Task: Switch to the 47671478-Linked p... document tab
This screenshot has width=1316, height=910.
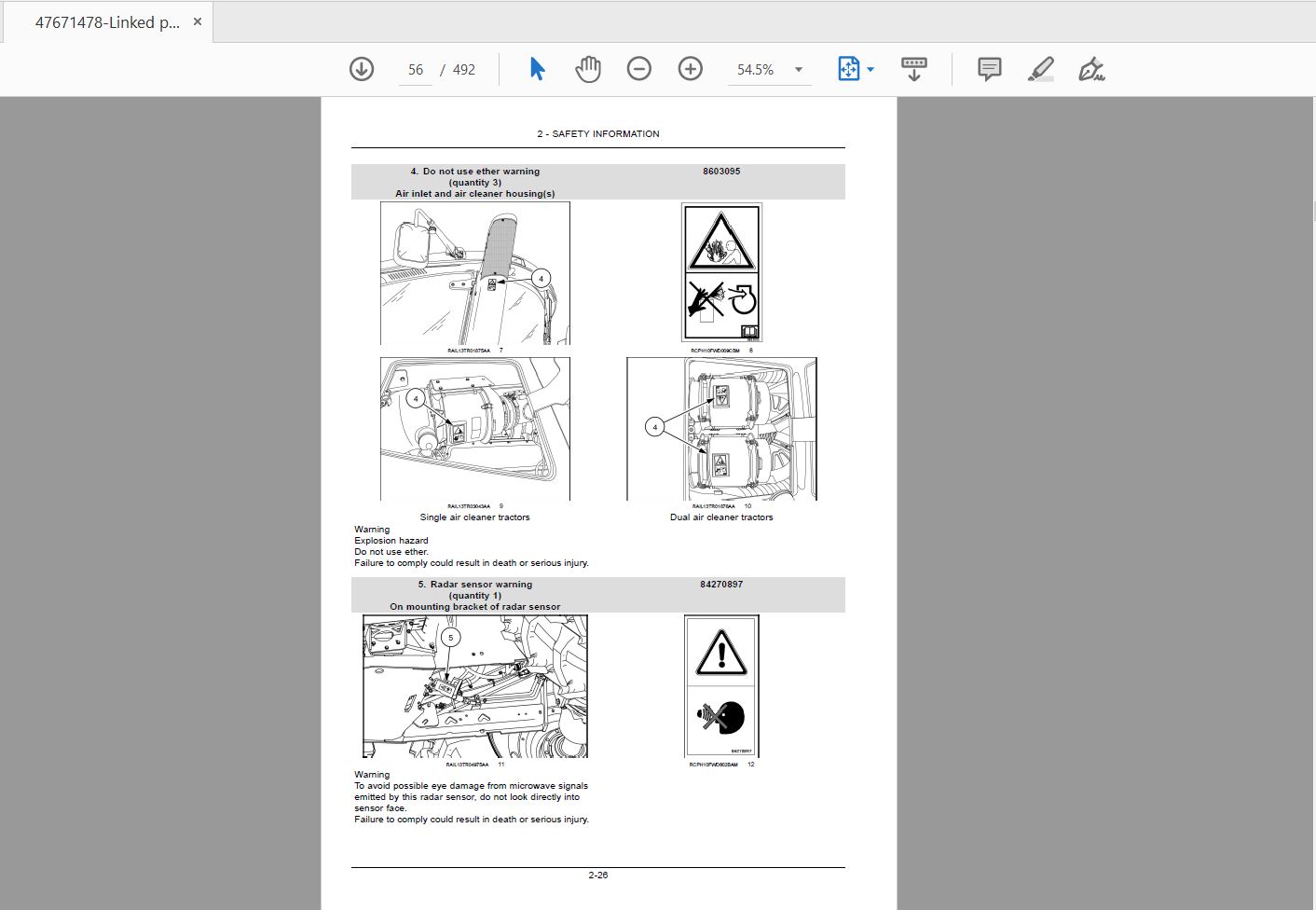Action: [x=108, y=22]
